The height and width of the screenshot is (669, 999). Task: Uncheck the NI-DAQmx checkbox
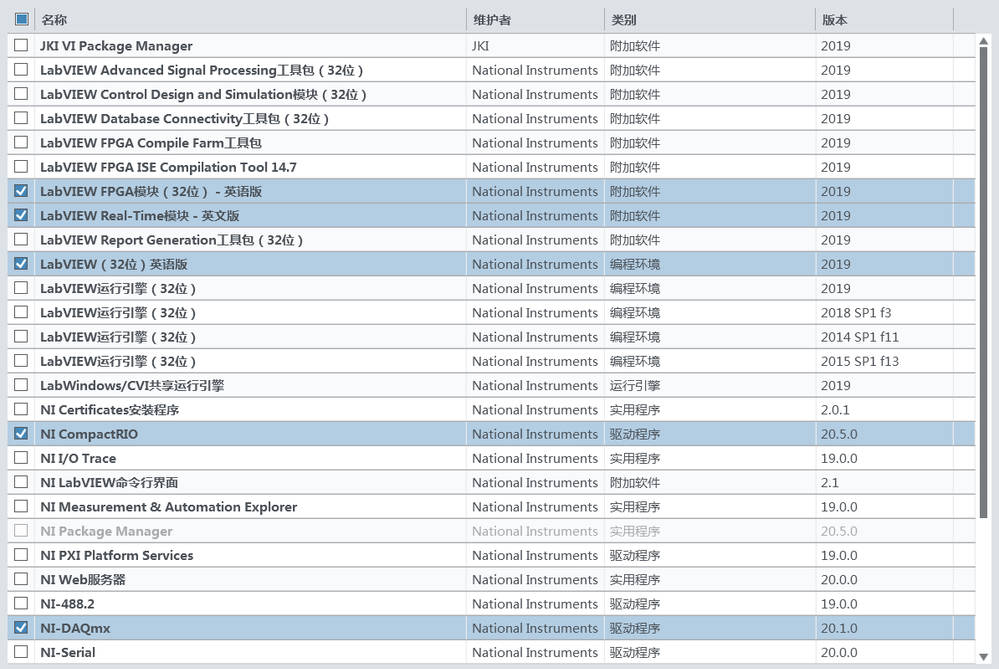[x=21, y=628]
